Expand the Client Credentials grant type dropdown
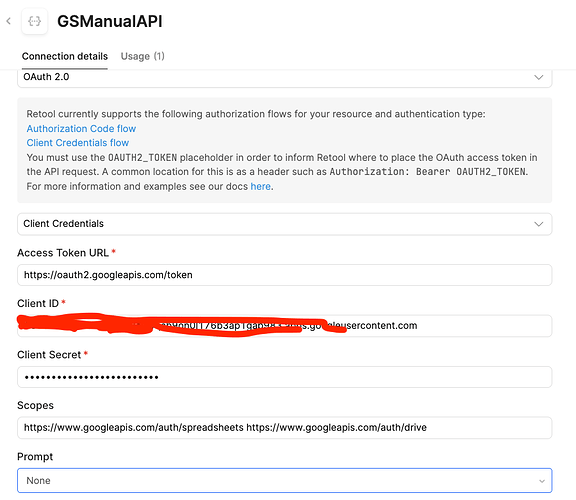The width and height of the screenshot is (576, 500). pos(284,224)
